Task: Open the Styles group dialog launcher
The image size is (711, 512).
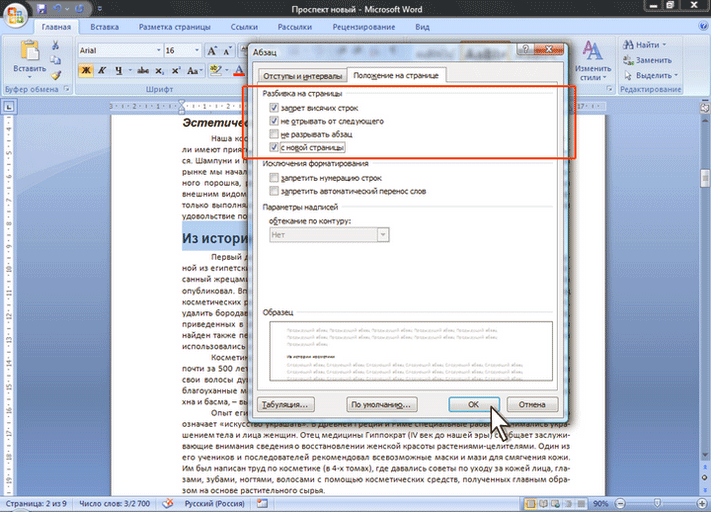Action: pyautogui.click(x=610, y=89)
